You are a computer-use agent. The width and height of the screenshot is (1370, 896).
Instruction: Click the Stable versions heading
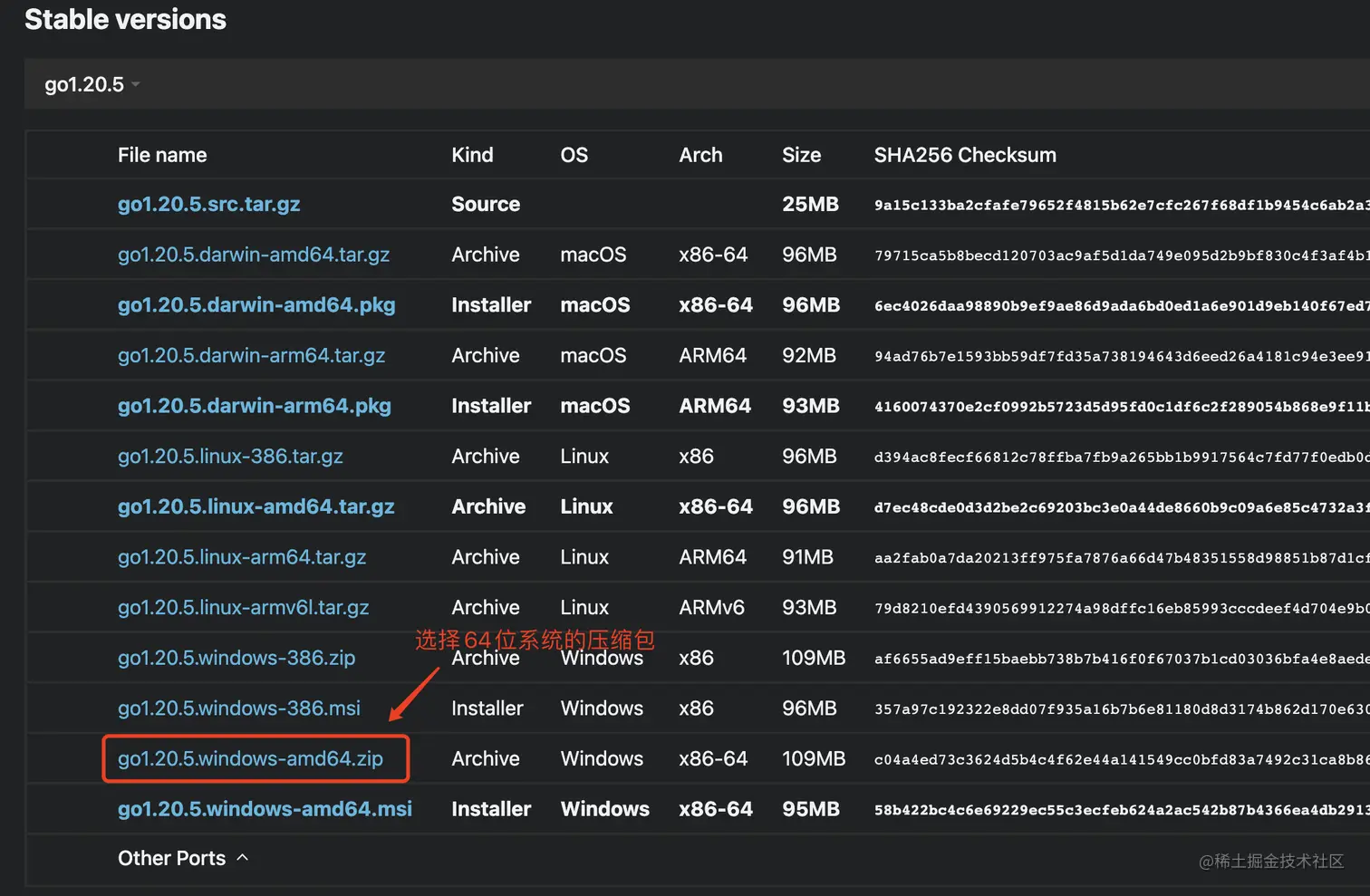[x=125, y=19]
